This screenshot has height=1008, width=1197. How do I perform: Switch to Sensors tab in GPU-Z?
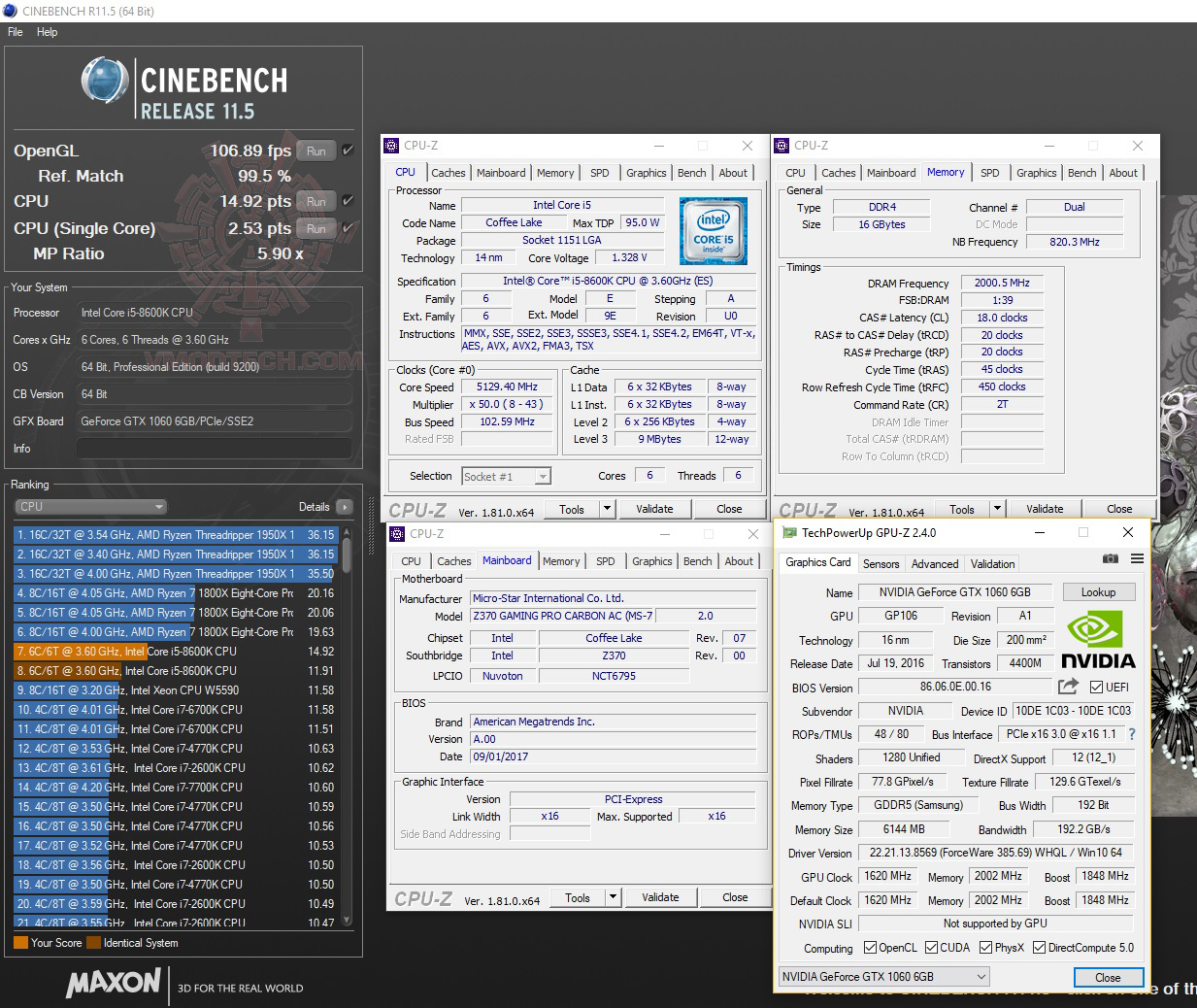point(881,564)
